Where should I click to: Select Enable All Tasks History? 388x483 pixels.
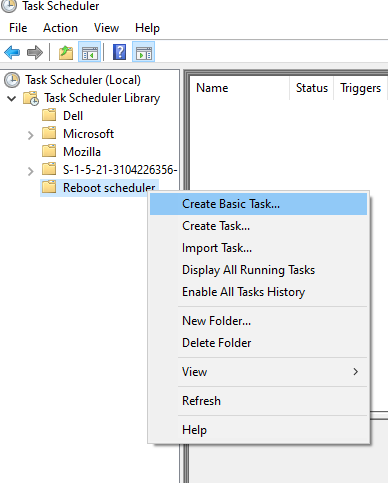pyautogui.click(x=258, y=292)
